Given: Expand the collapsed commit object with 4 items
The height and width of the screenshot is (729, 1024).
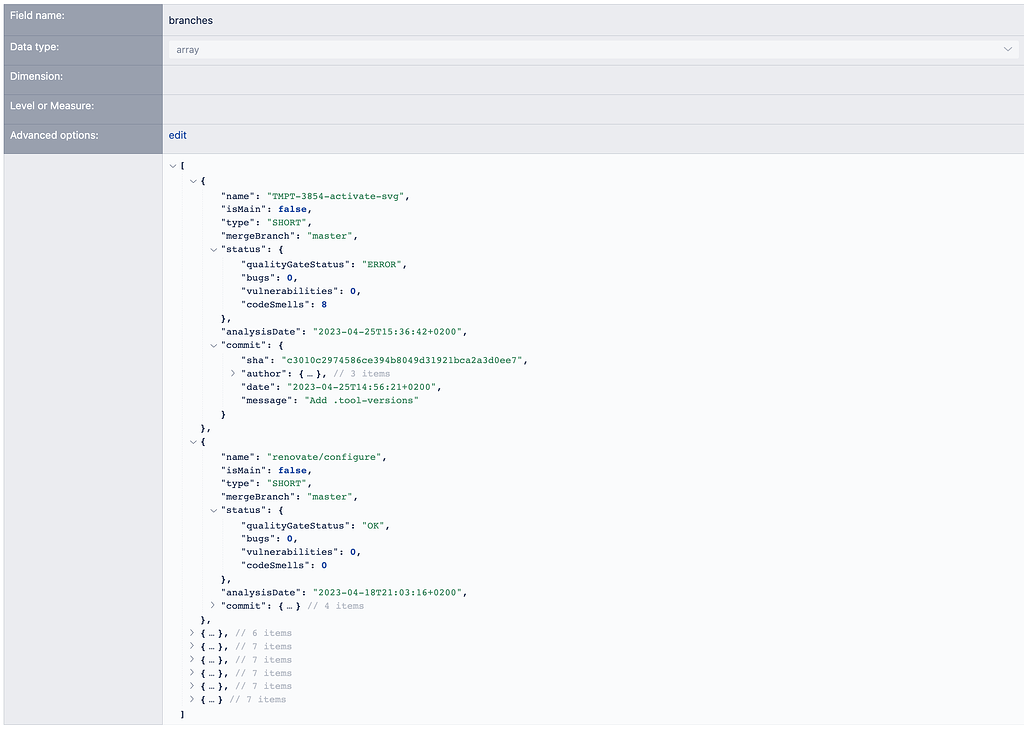Looking at the screenshot, I should click(x=211, y=605).
